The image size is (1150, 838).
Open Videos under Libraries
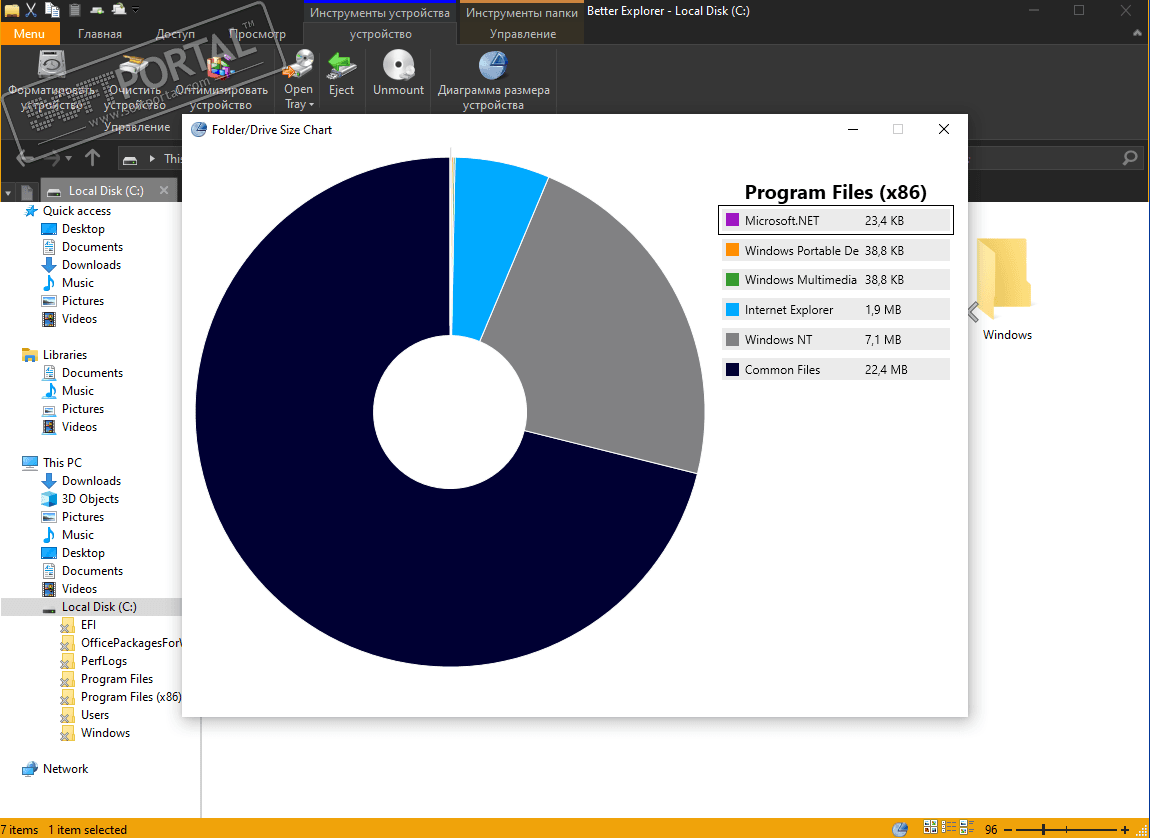click(x=79, y=427)
